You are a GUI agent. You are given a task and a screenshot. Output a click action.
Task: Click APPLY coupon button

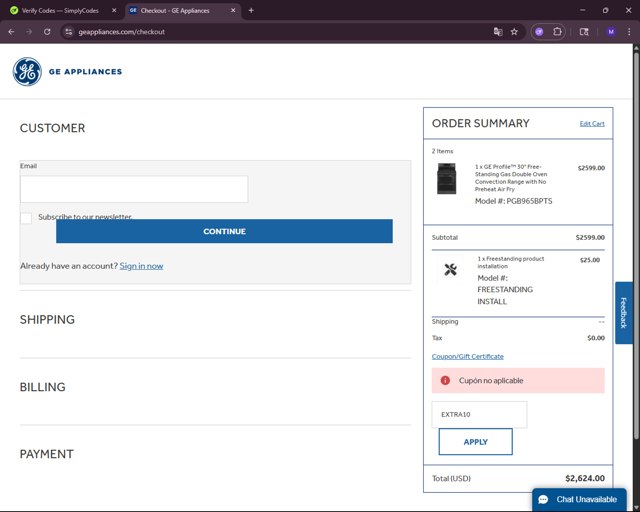(476, 442)
